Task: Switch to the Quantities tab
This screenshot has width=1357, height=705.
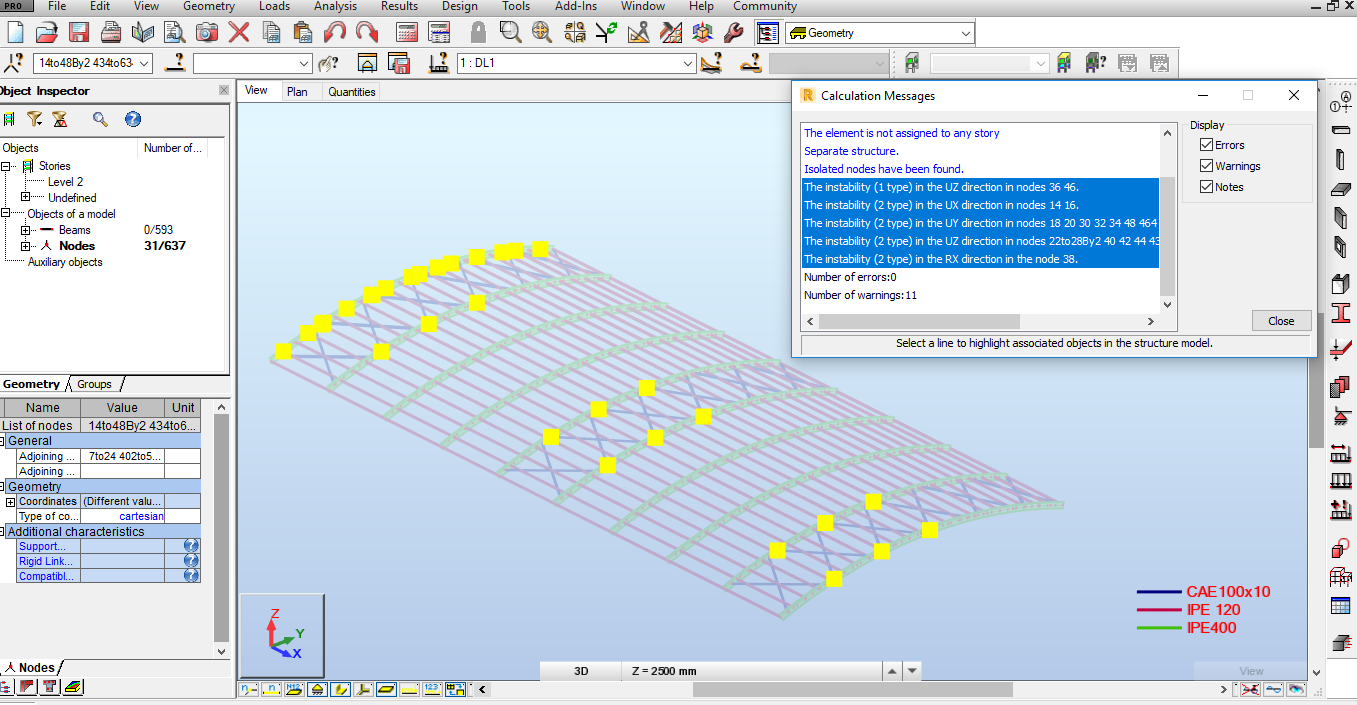Action: tap(352, 91)
